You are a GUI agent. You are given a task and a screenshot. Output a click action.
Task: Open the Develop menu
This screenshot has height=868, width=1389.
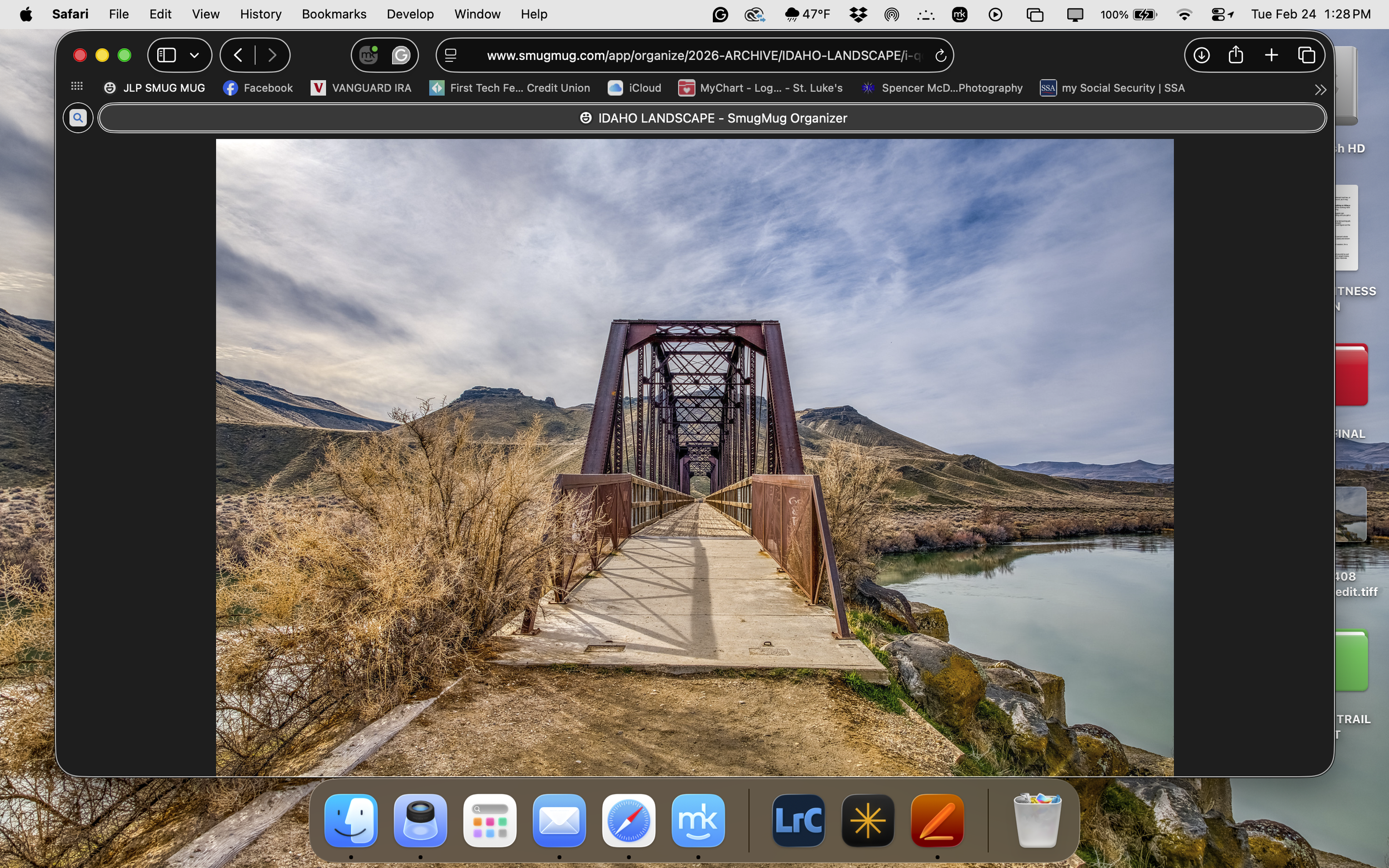(x=409, y=14)
